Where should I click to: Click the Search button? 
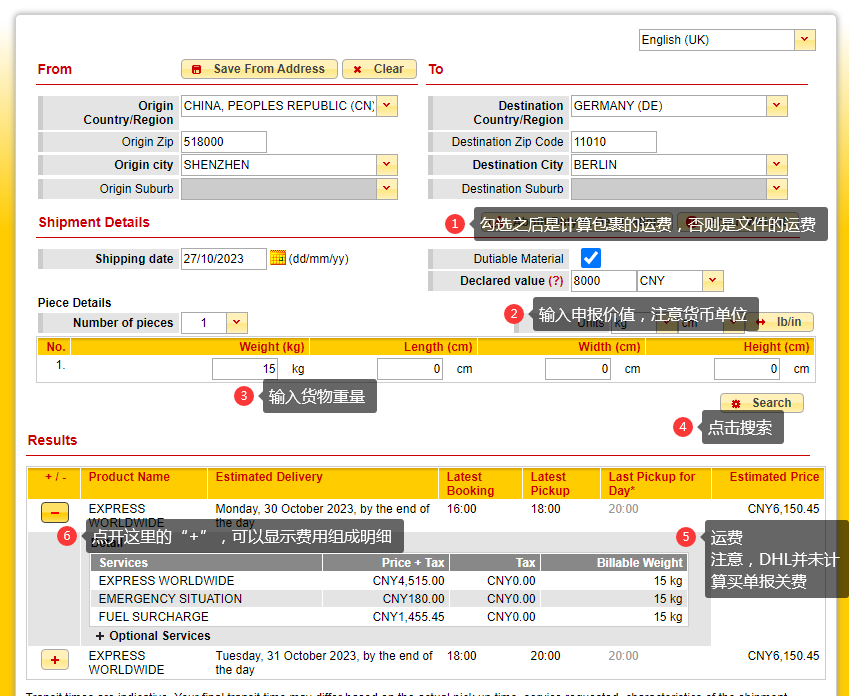pyautogui.click(x=761, y=403)
